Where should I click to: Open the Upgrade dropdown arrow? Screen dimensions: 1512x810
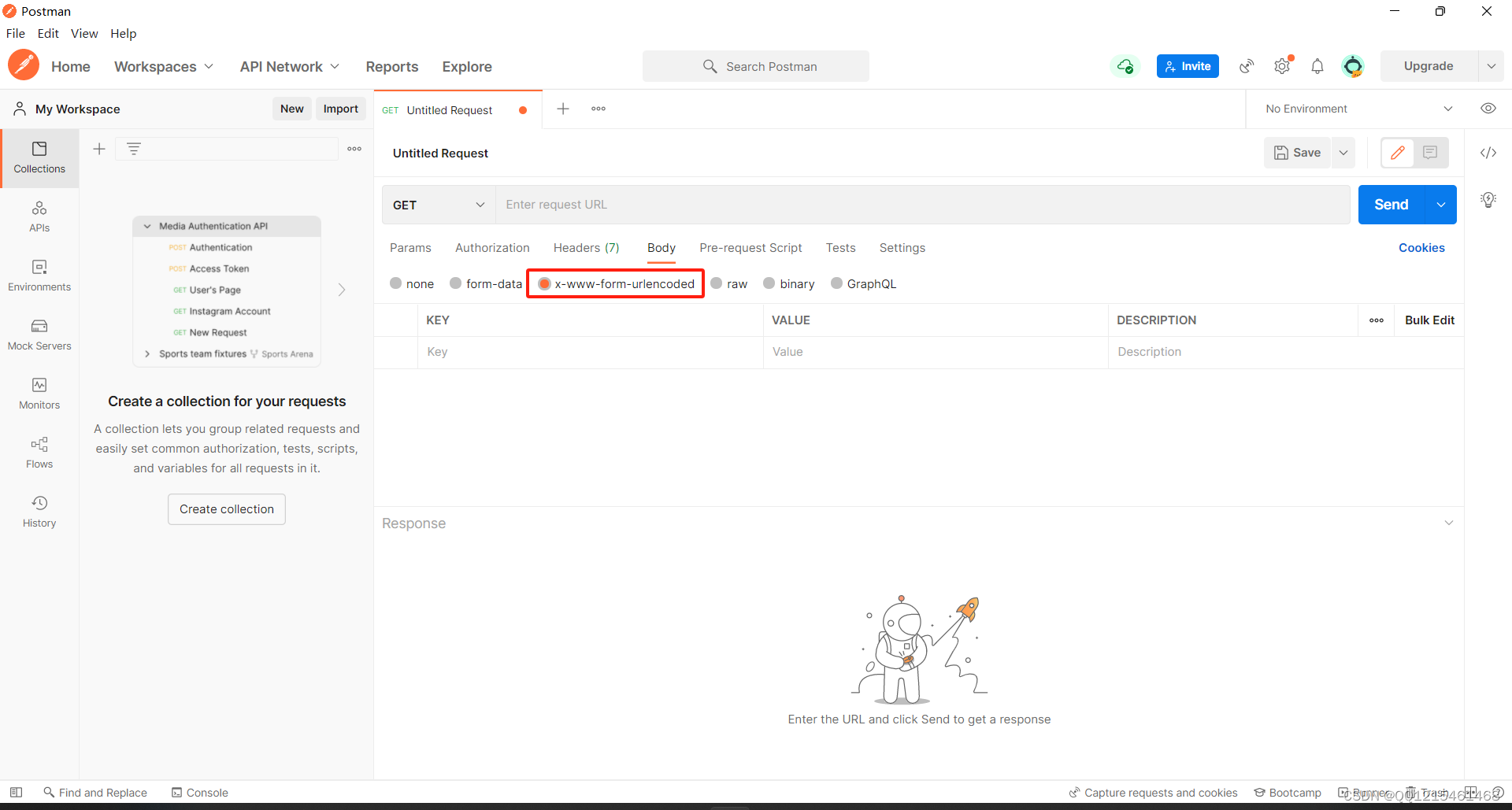[x=1491, y=66]
